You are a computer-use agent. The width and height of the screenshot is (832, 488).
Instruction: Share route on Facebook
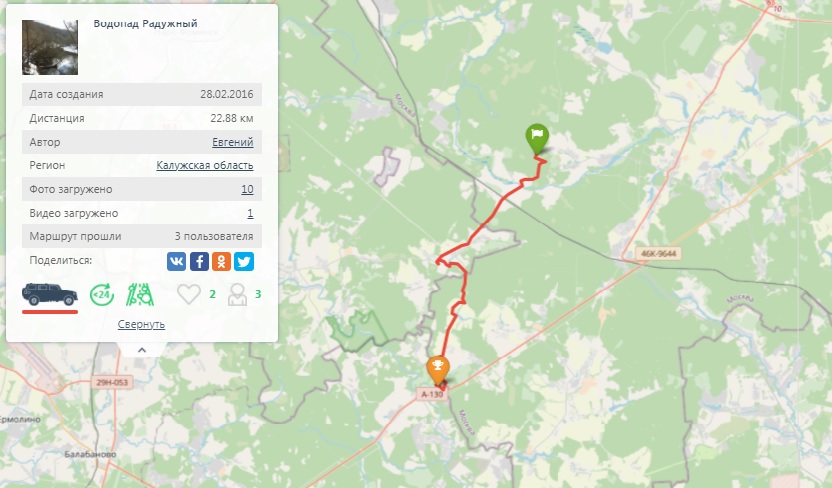point(199,262)
